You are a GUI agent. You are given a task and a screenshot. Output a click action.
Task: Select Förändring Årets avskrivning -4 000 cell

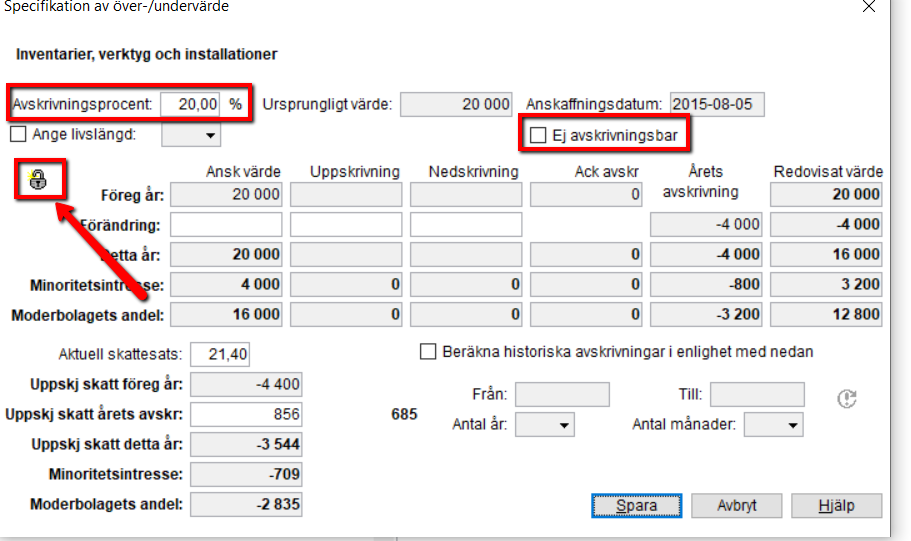tap(706, 224)
